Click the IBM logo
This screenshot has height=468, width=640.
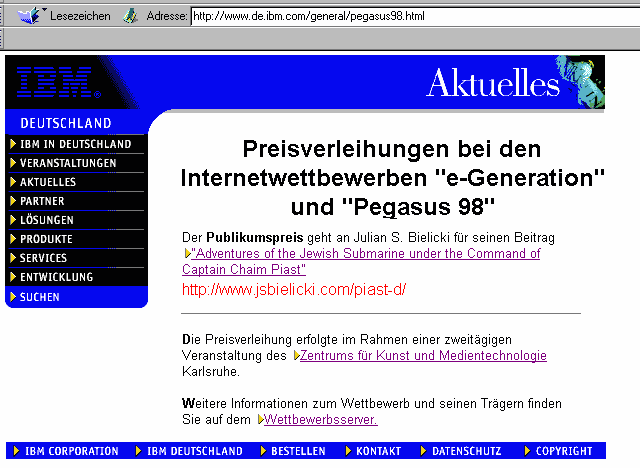(58, 82)
